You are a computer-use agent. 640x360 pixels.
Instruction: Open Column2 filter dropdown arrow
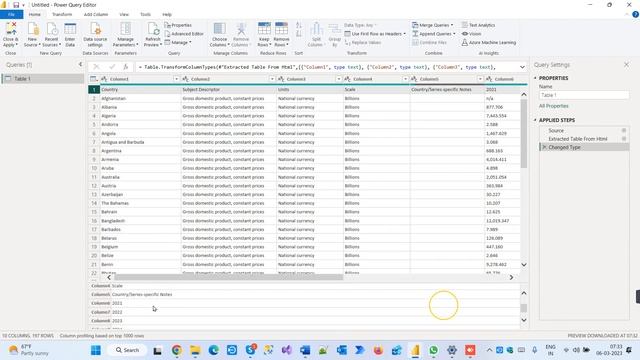pyautogui.click(x=272, y=79)
